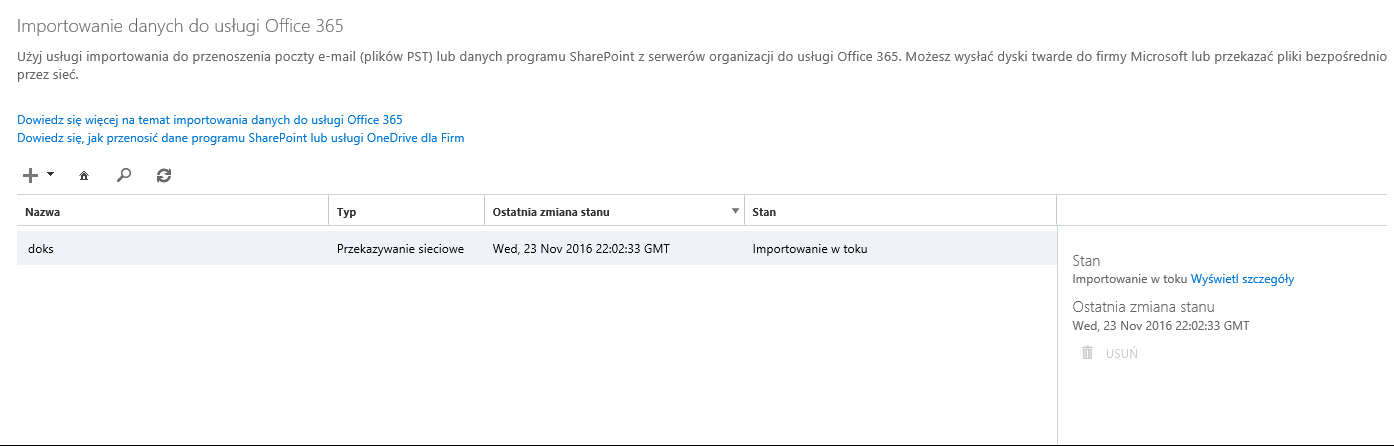Open Wyświetl szczegóły details link

[x=1242, y=280]
